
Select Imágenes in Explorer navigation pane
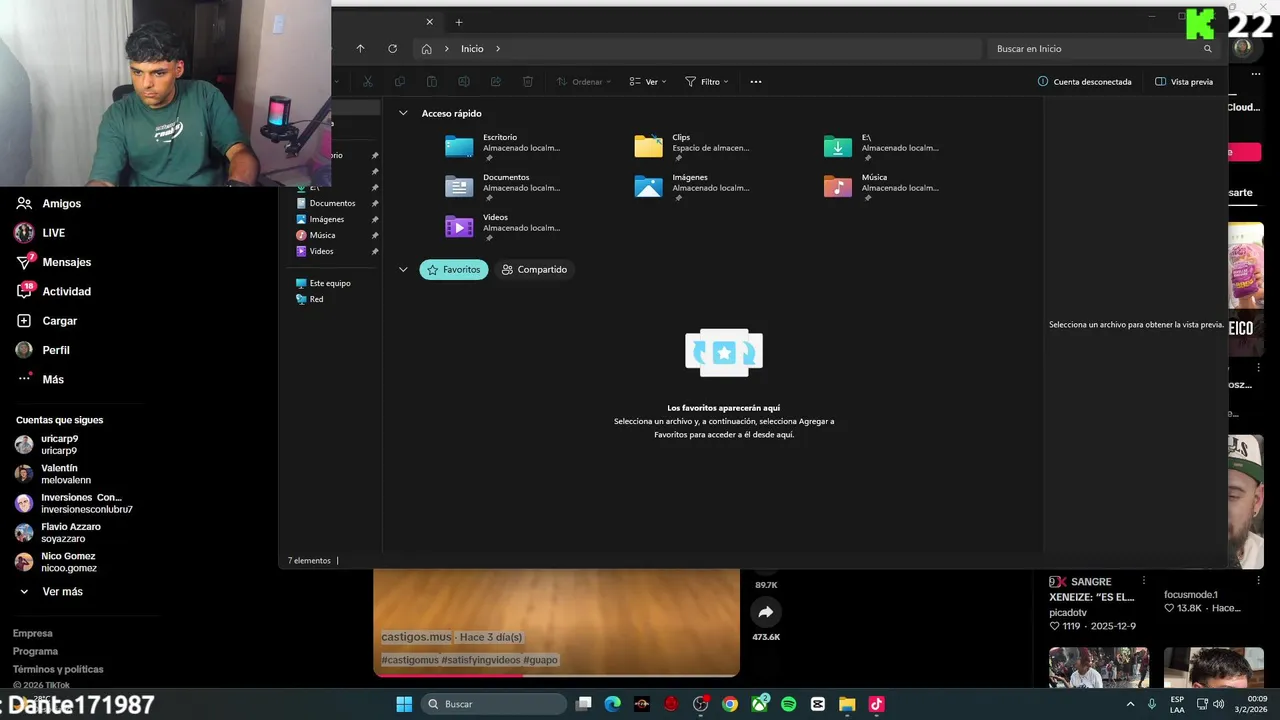[x=326, y=219]
